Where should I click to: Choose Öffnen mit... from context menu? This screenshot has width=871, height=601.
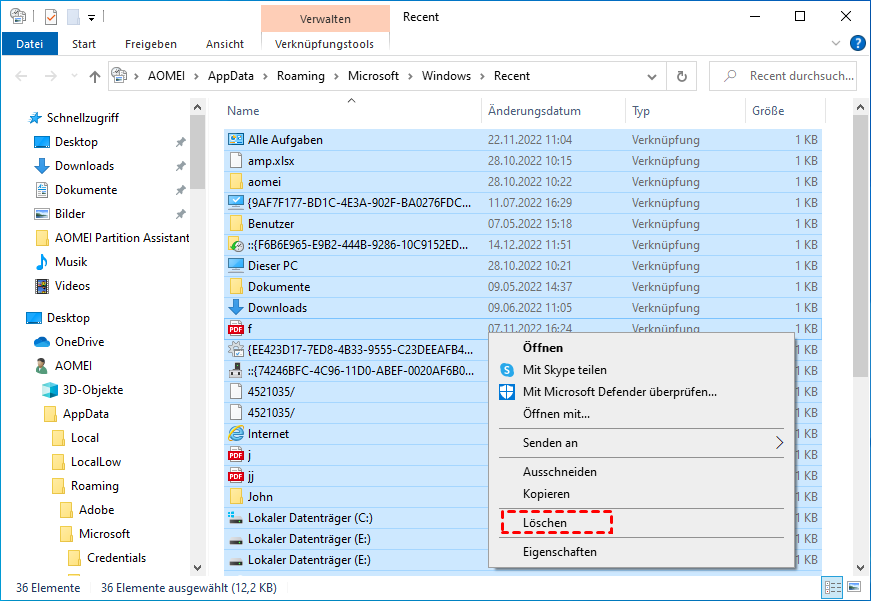click(557, 414)
